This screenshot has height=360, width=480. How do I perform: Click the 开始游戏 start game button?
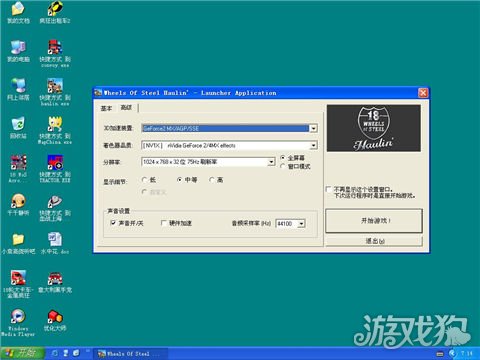374,221
